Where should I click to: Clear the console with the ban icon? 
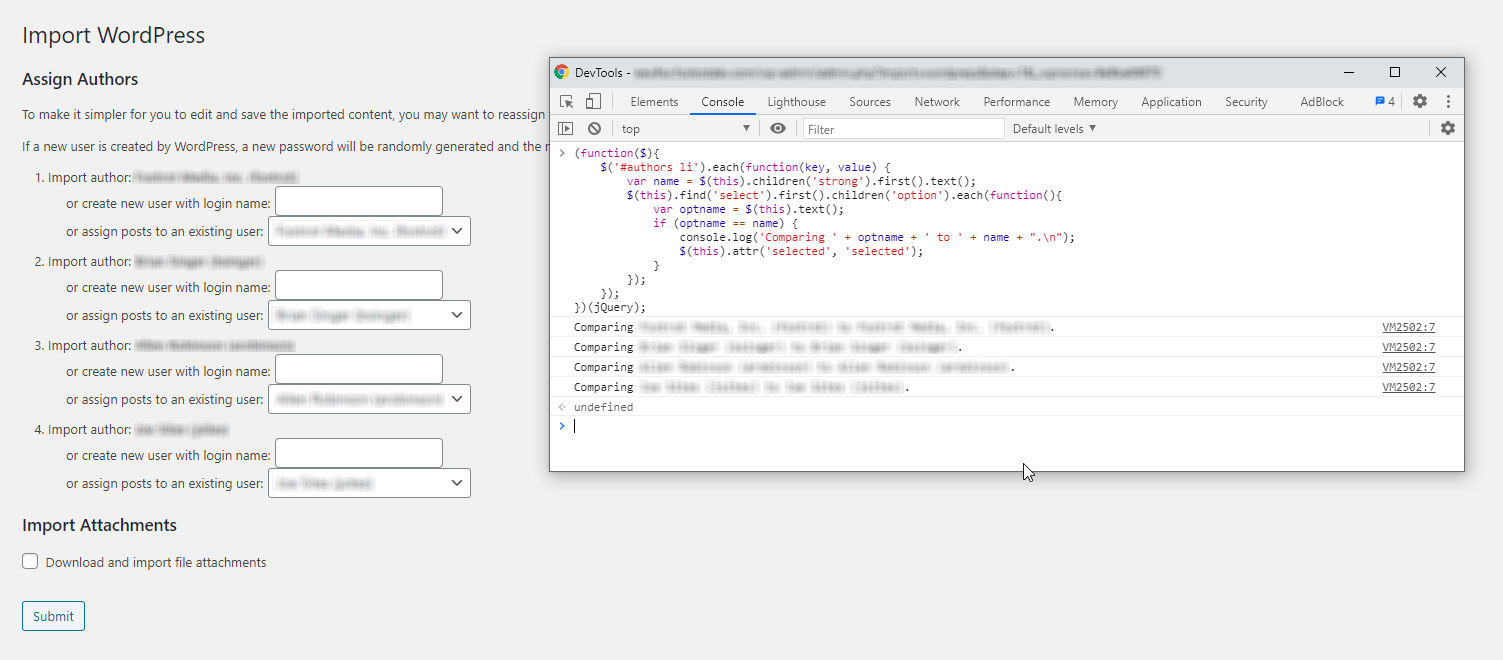(x=594, y=128)
